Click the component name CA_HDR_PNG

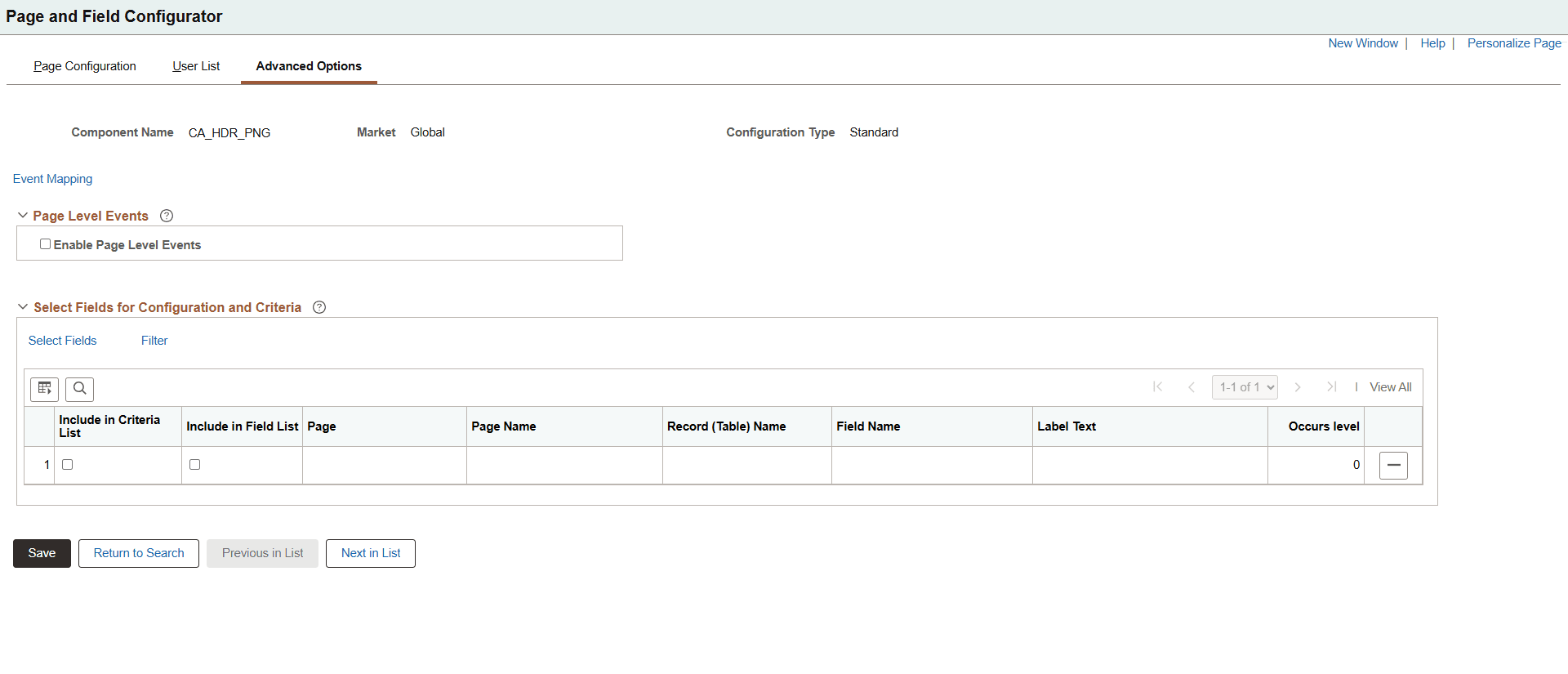(x=229, y=133)
